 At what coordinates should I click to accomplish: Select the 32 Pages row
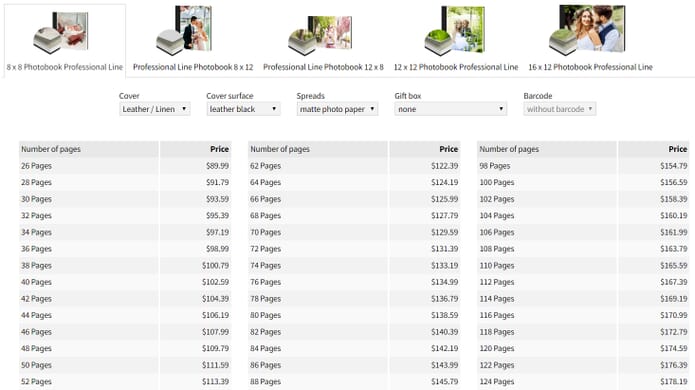click(x=125, y=215)
